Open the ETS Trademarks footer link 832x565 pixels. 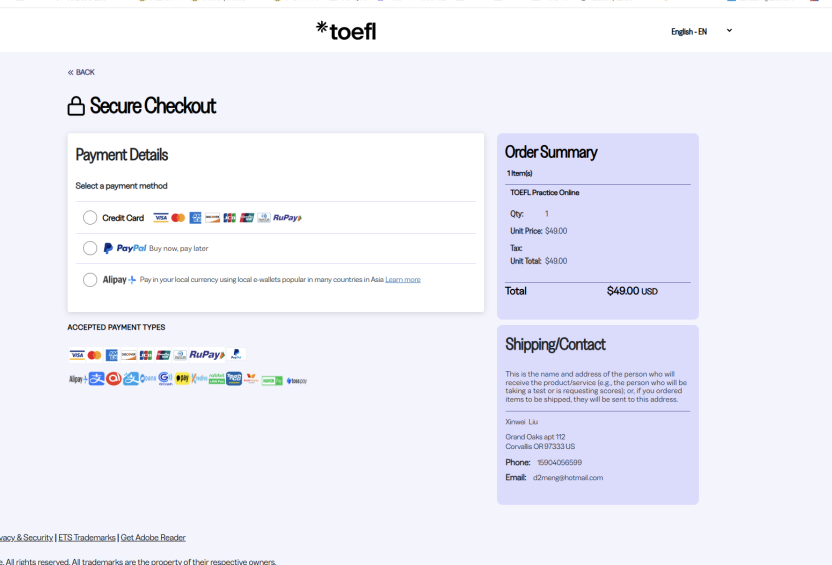(x=87, y=538)
